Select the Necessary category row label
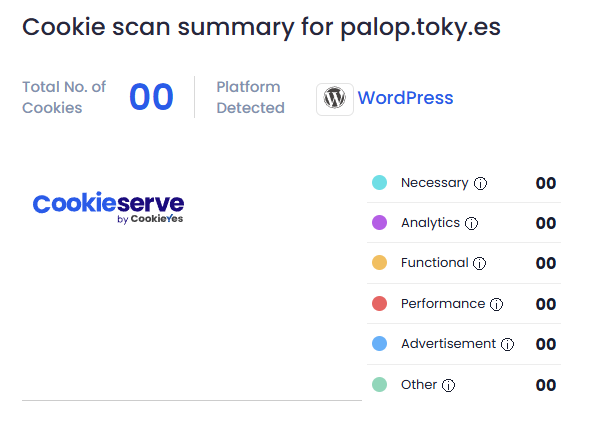The image size is (594, 429). 435,183
